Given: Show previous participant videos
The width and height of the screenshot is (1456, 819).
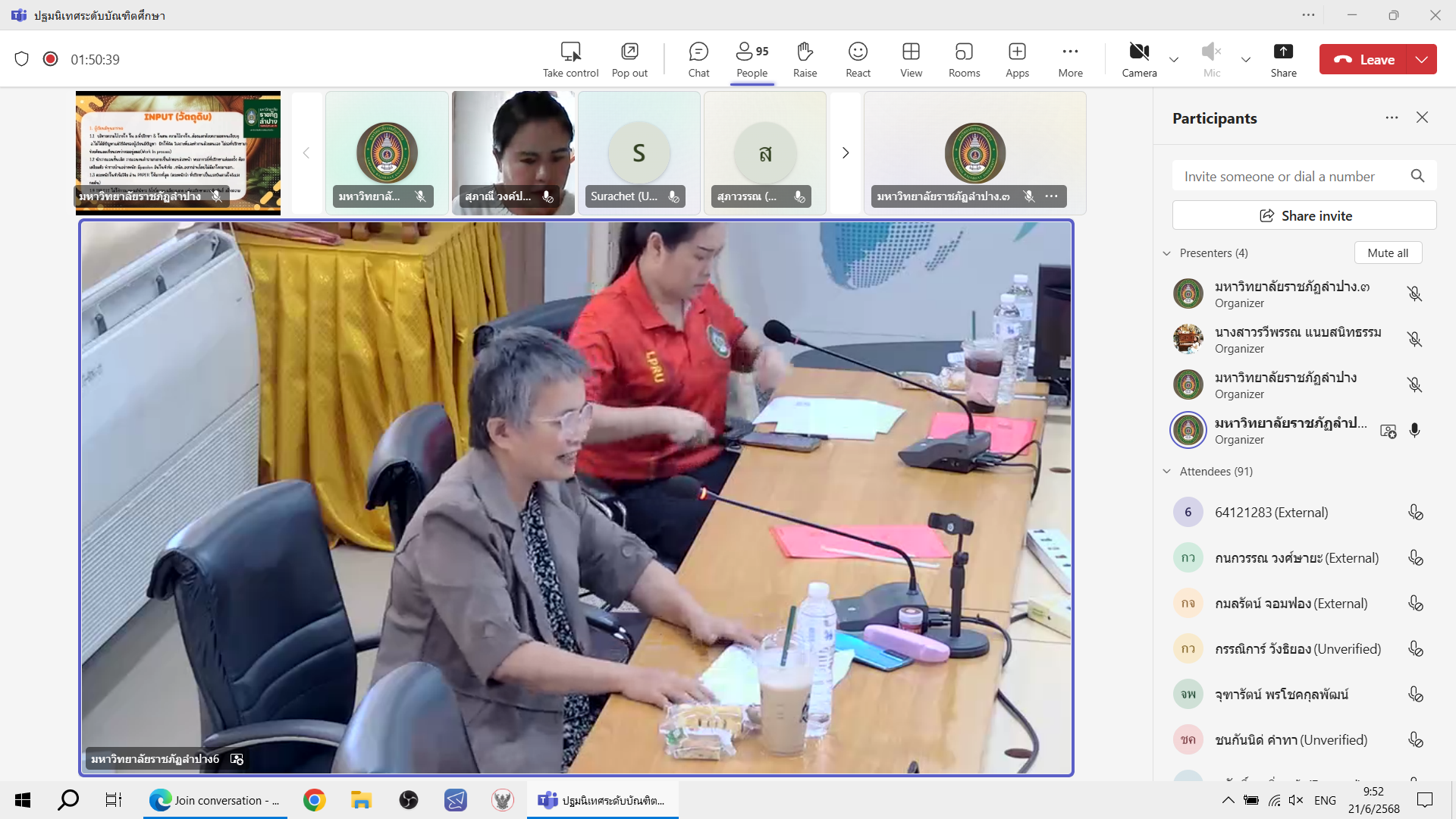Looking at the screenshot, I should click(x=306, y=153).
